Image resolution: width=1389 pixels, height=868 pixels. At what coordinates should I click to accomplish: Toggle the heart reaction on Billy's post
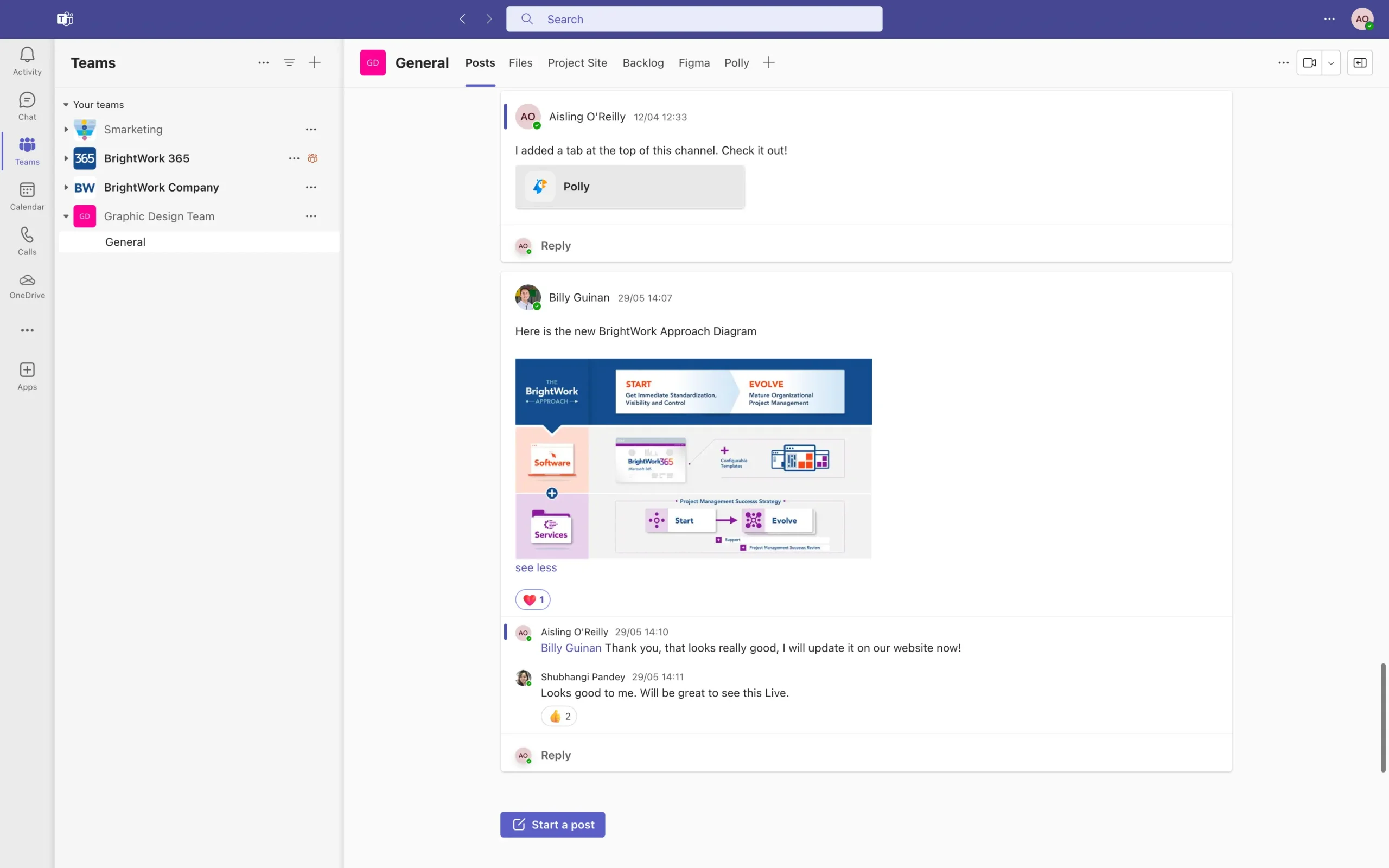[533, 599]
